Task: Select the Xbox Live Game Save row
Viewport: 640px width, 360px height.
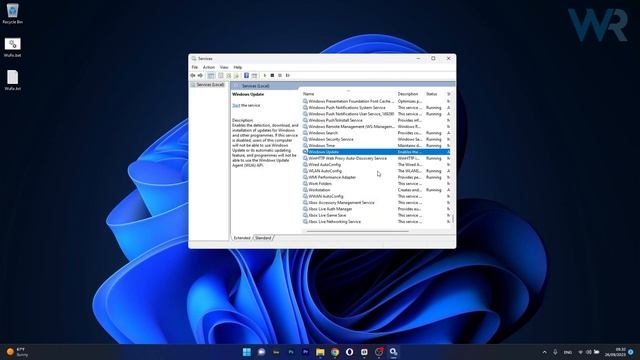Action: (376, 215)
